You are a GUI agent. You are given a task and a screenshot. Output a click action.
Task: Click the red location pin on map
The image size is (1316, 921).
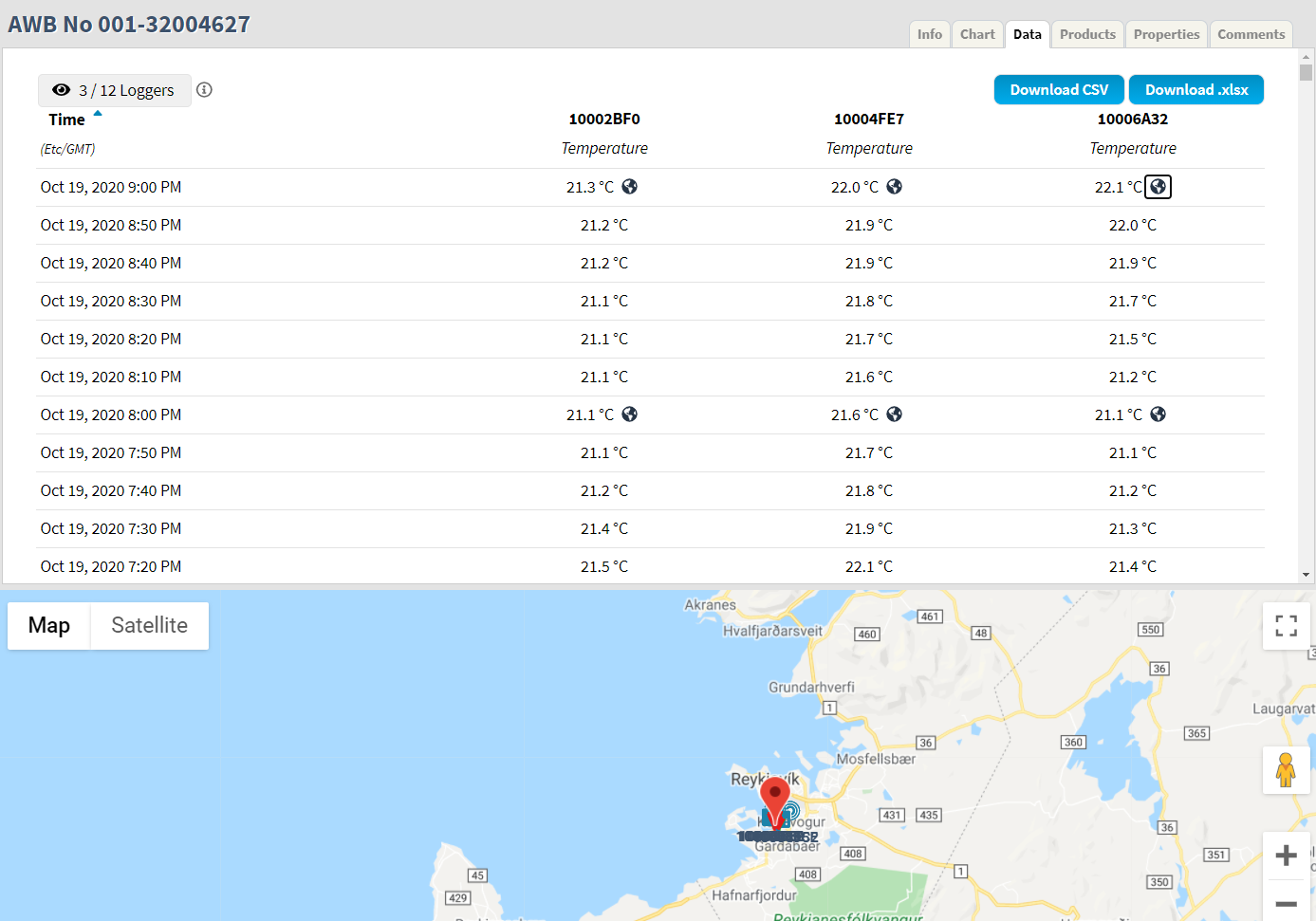[775, 801]
